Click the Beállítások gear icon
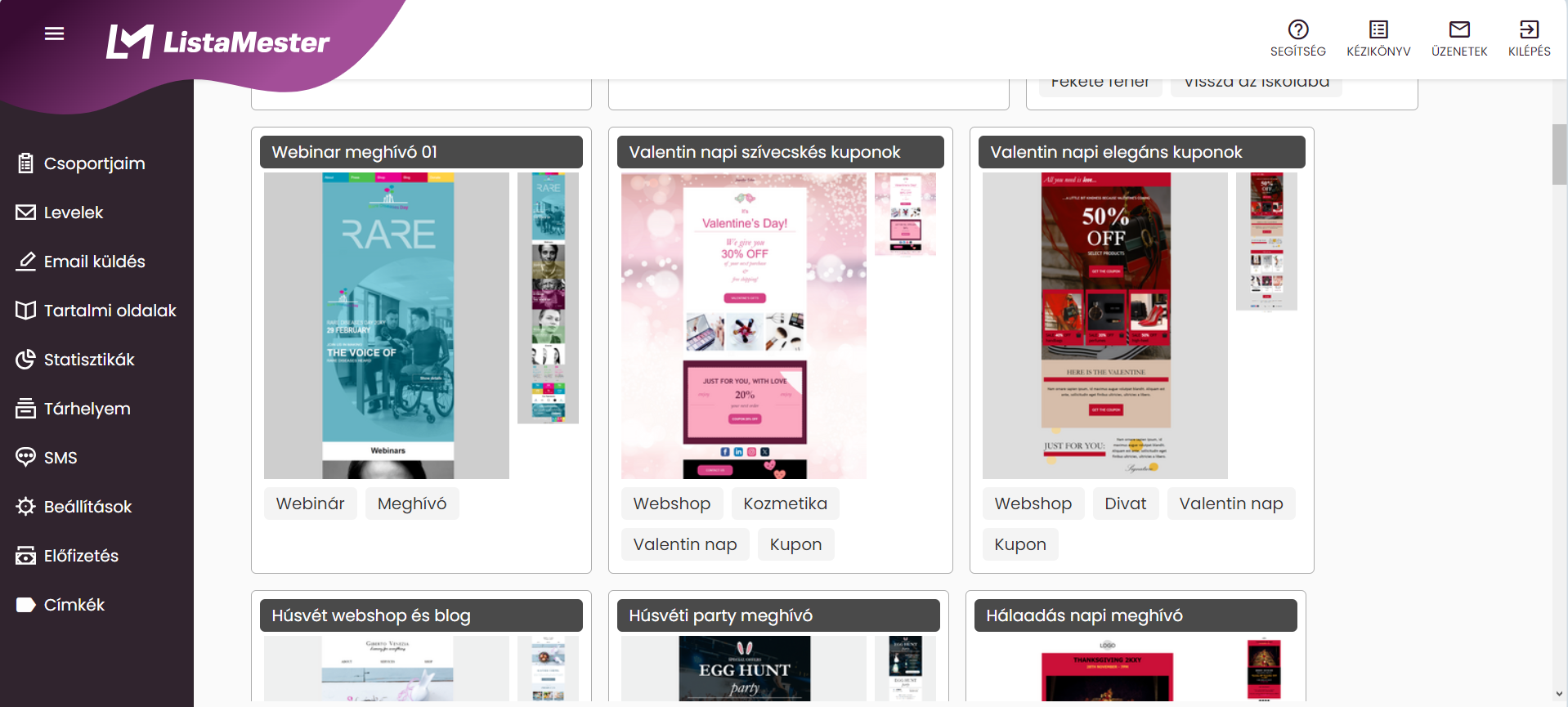The image size is (1568, 707). pyautogui.click(x=26, y=507)
